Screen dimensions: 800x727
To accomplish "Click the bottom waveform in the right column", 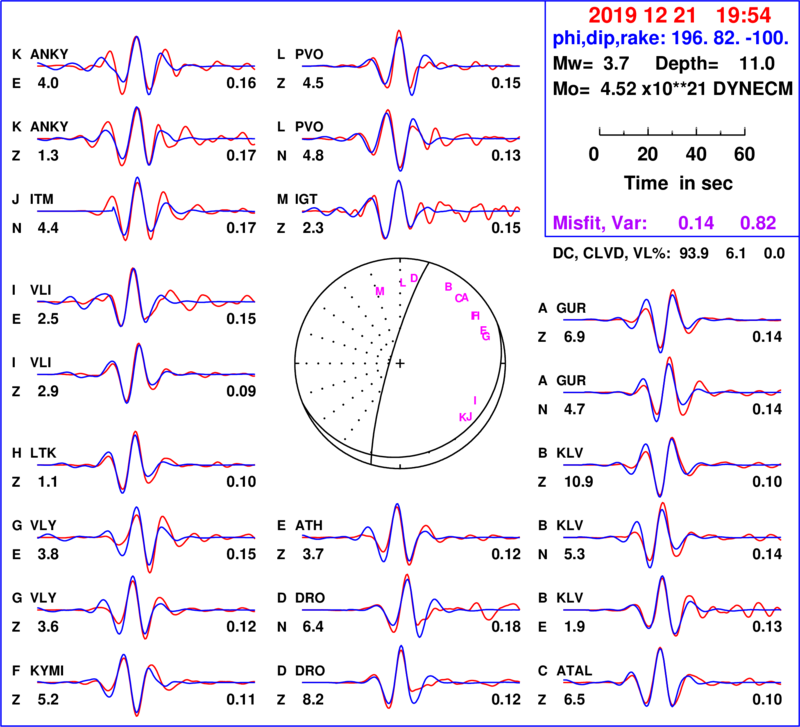I will (x=670, y=682).
